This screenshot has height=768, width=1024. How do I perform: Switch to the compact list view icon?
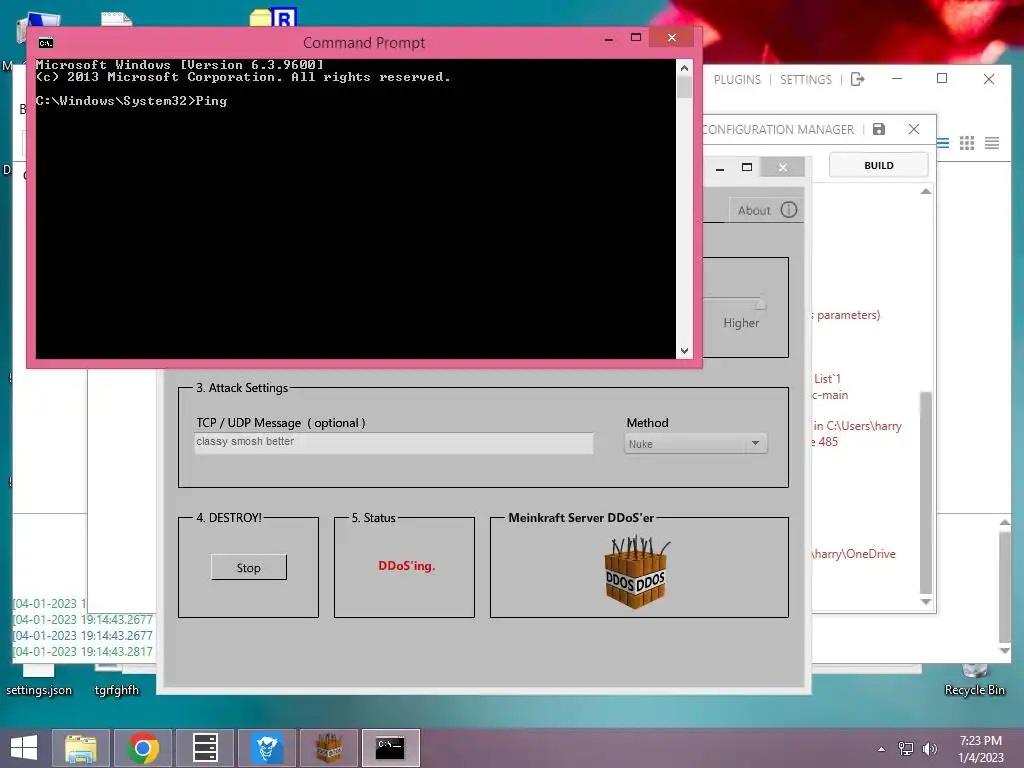(991, 143)
